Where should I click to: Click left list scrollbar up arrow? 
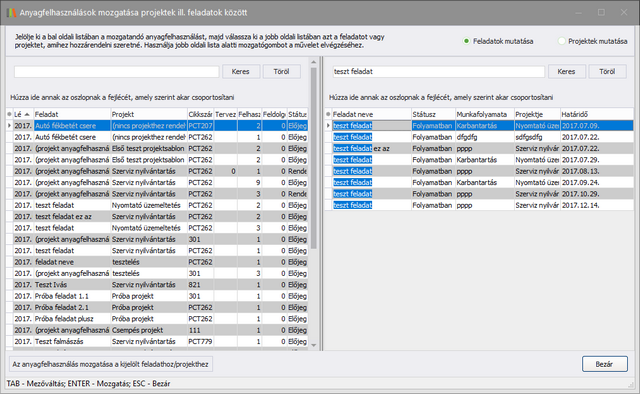[313, 62]
